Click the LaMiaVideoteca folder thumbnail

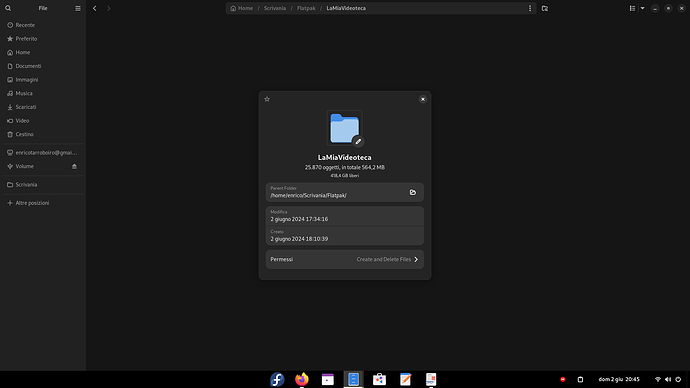point(345,128)
